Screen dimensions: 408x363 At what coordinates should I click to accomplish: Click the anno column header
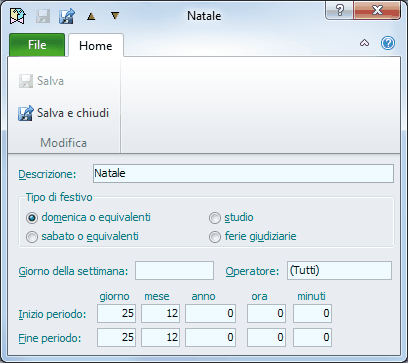point(203,296)
